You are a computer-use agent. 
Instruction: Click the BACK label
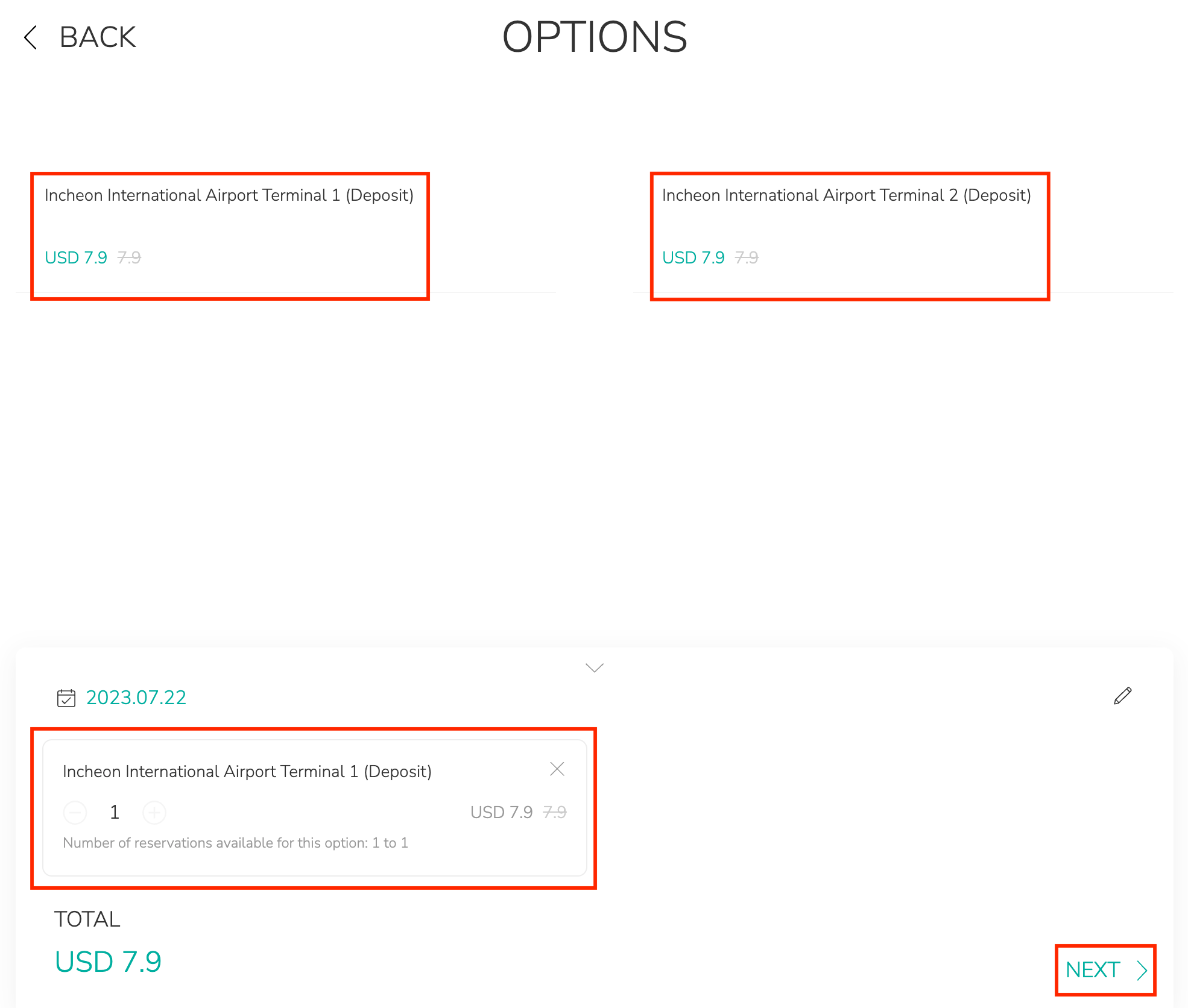96,37
